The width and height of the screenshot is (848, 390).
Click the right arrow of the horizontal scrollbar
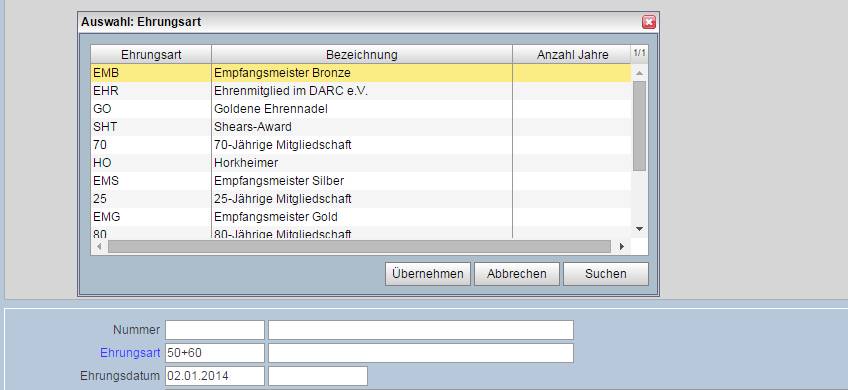pyautogui.click(x=621, y=247)
